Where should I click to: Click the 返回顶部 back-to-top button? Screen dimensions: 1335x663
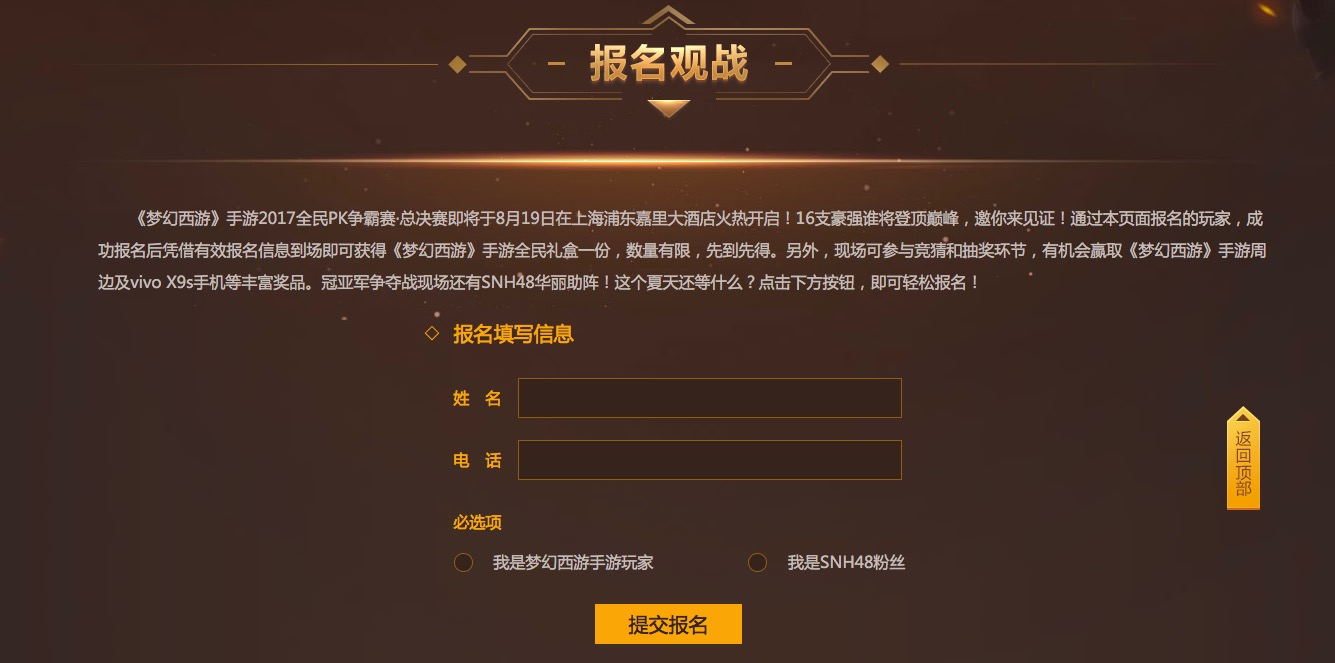[1243, 461]
